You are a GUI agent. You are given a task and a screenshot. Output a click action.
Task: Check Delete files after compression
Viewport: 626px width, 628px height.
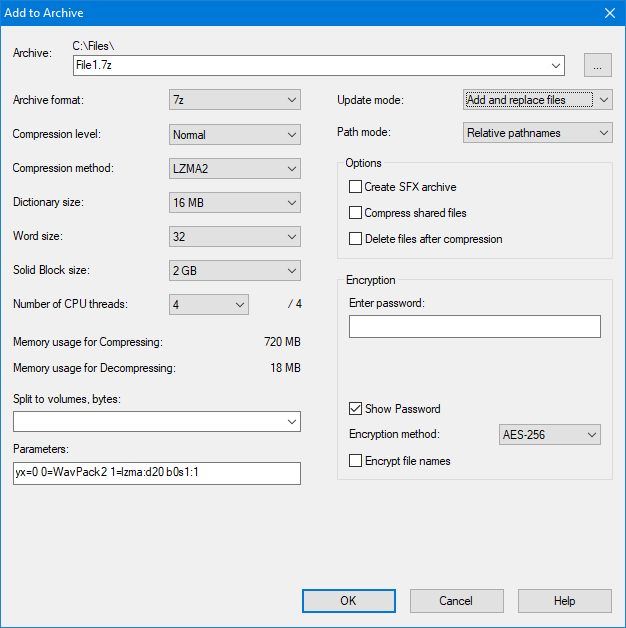[x=355, y=239]
